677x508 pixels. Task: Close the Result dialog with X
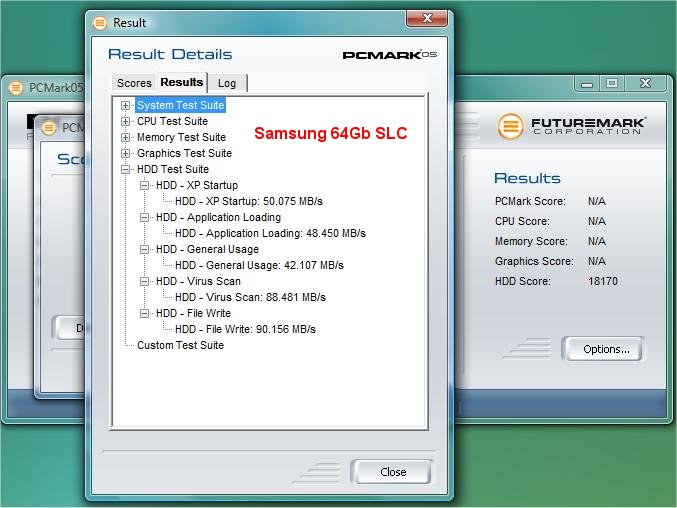[427, 18]
